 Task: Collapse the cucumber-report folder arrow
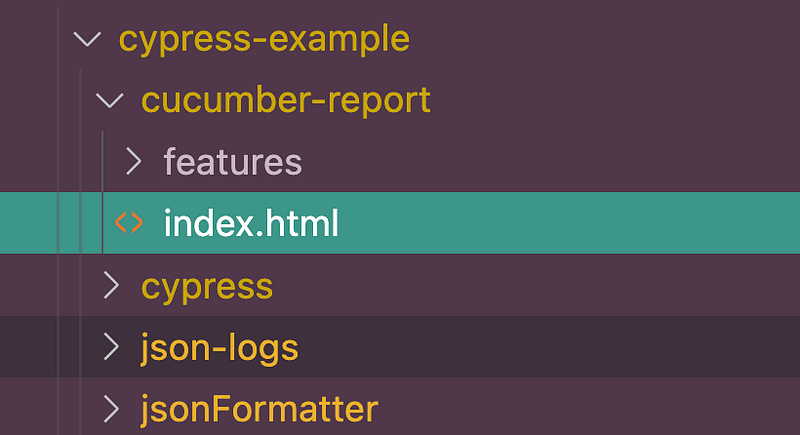(112, 100)
